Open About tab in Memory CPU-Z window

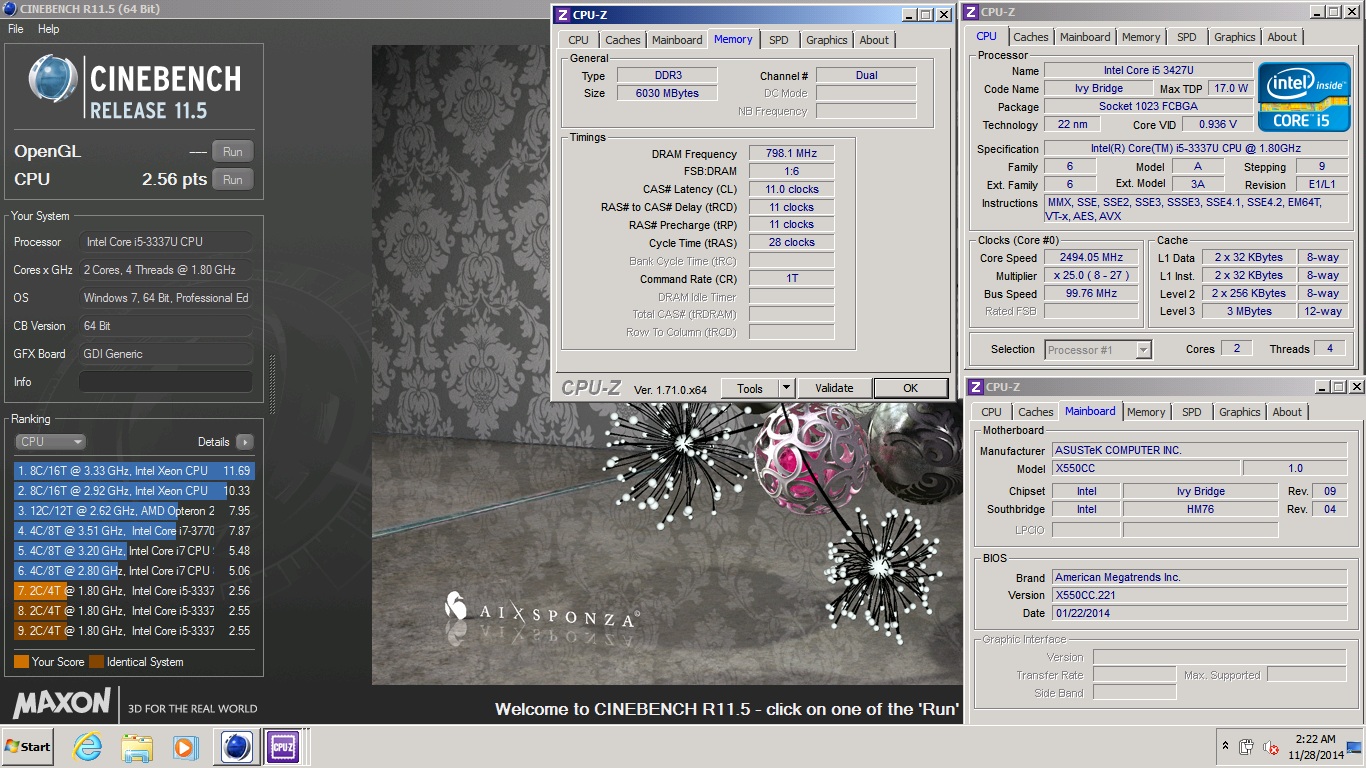[874, 40]
